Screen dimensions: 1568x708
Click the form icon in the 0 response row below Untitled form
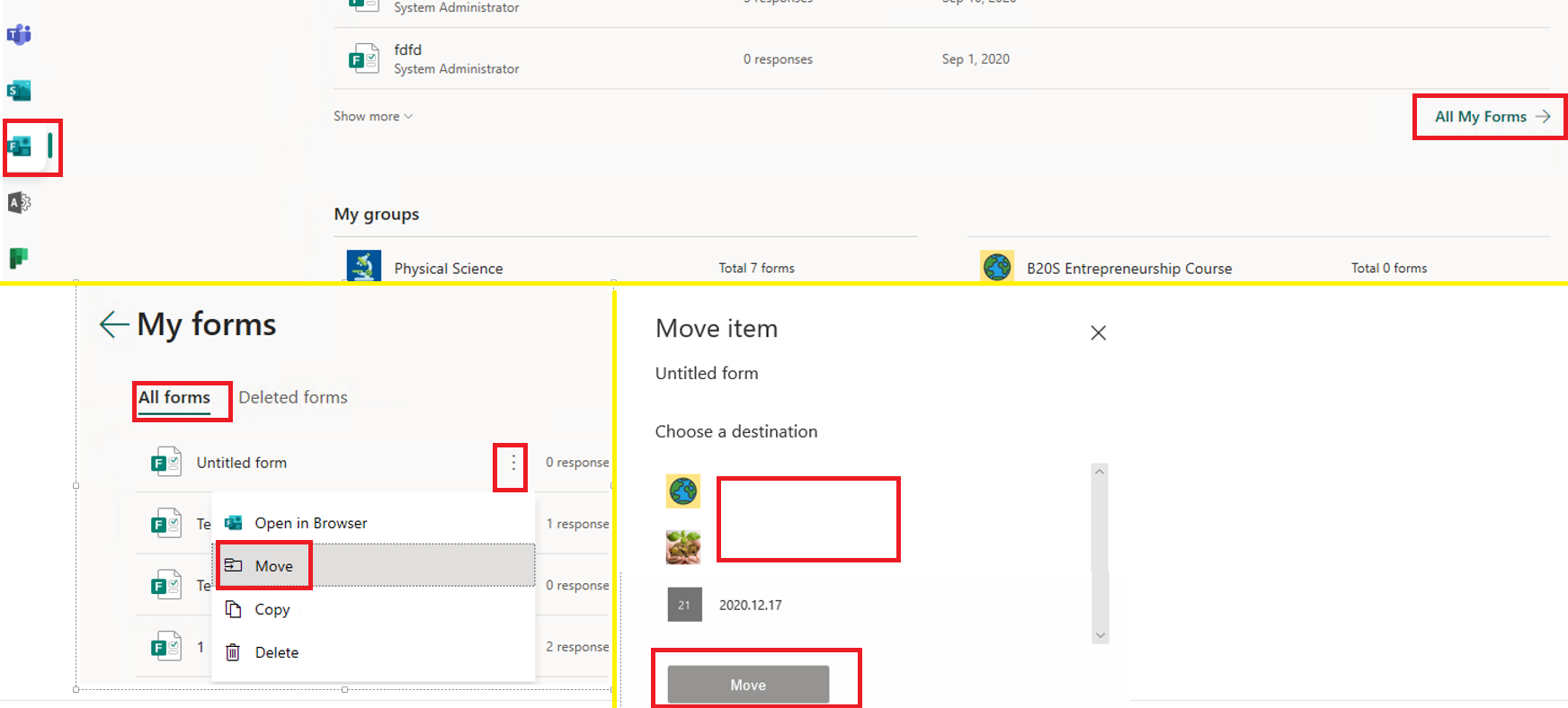coord(166,585)
